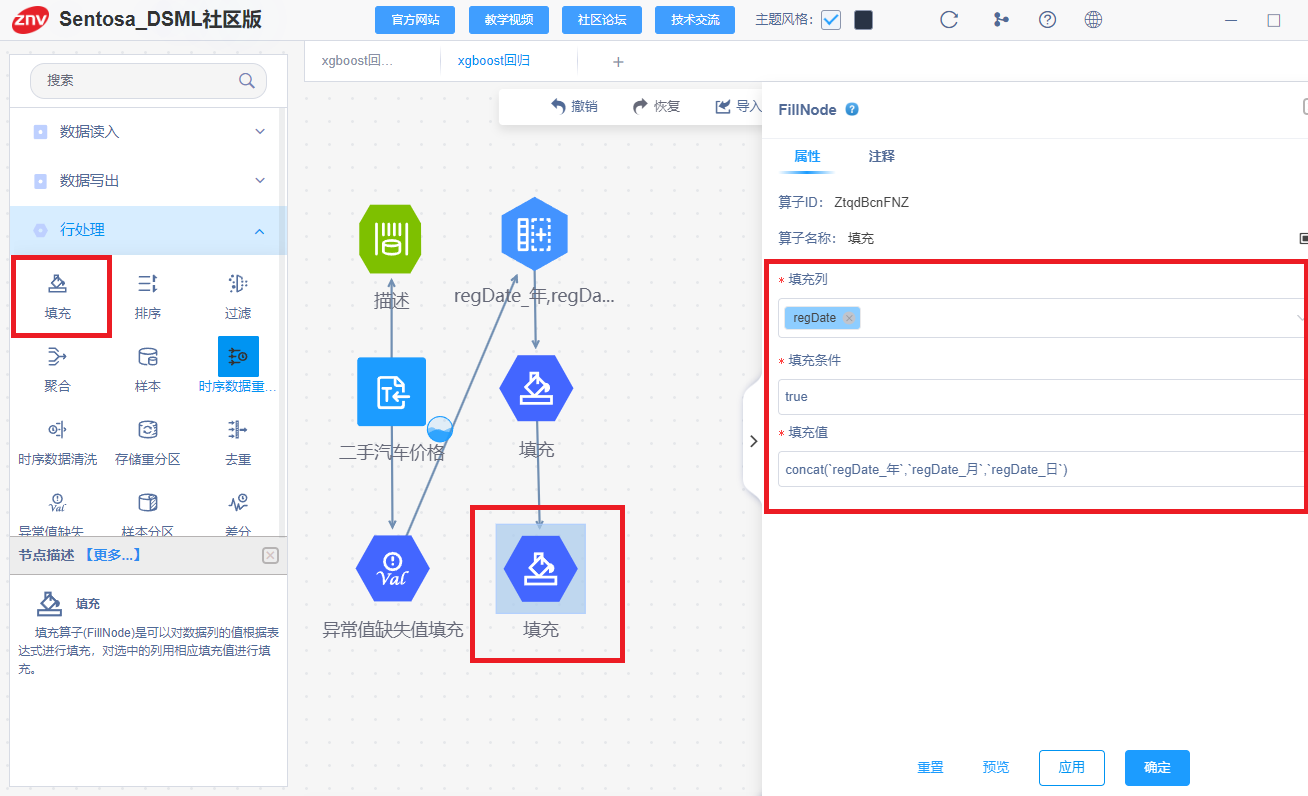Image resolution: width=1308 pixels, height=796 pixels.
Task: Open the 【更多...】 node description link
Action: (111, 555)
